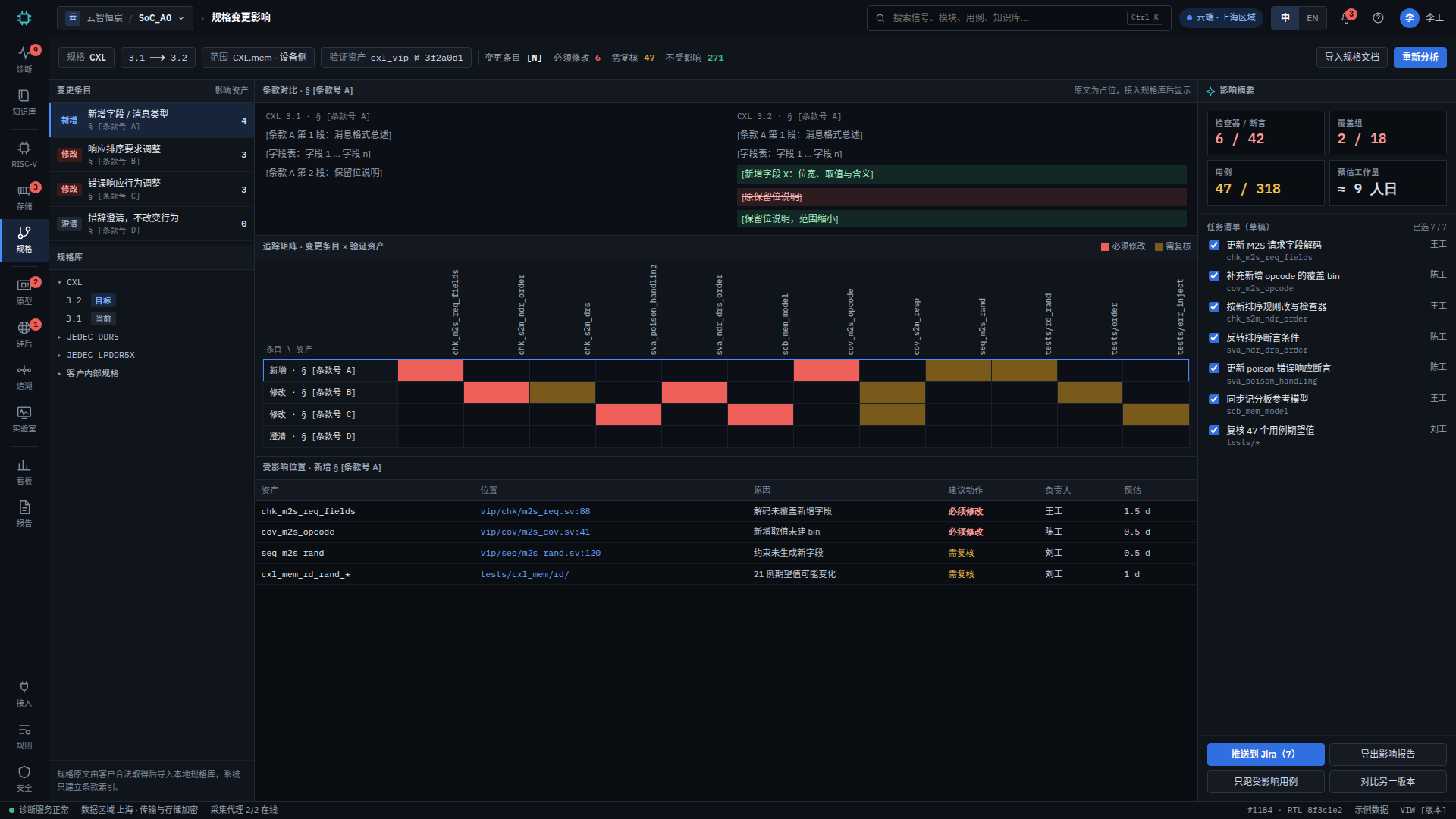Uncheck task 同步记分板参考模型

[1214, 399]
